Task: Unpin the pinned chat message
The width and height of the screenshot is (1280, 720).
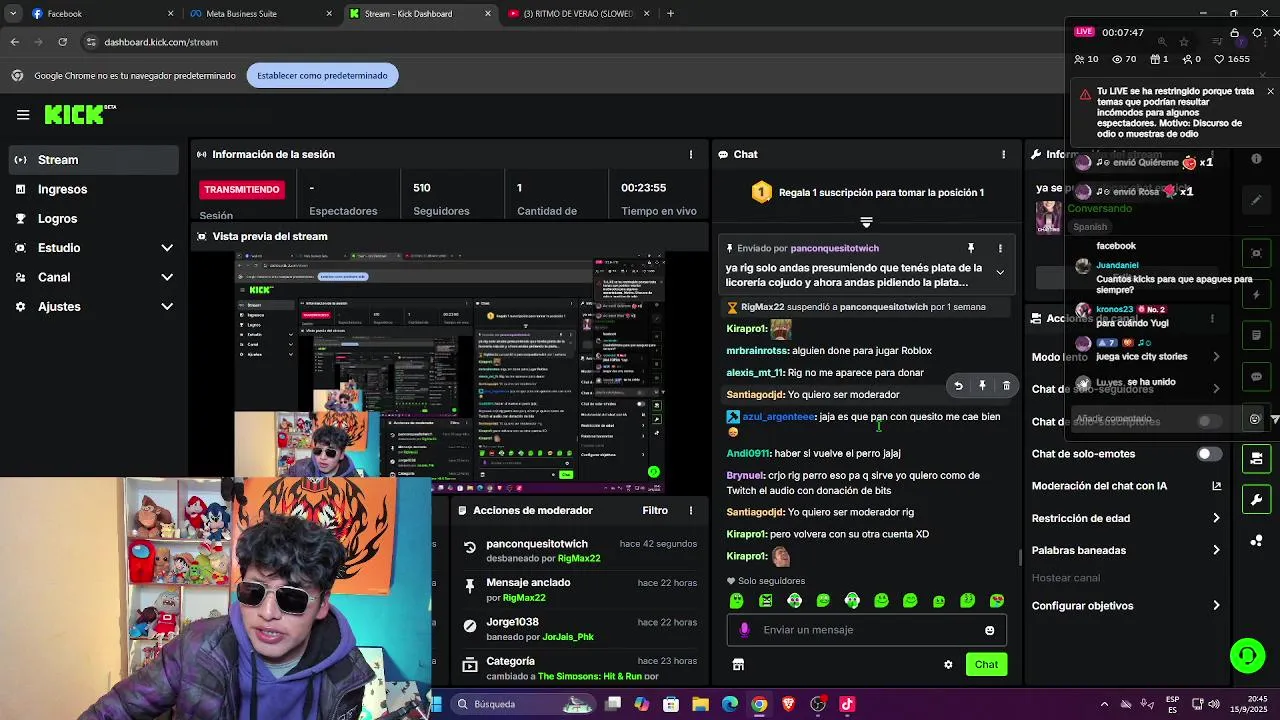Action: click(x=970, y=248)
